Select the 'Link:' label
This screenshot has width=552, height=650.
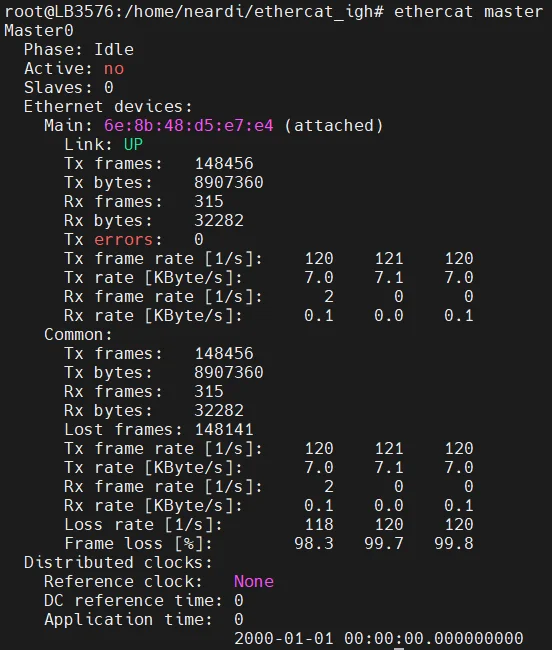(88, 145)
